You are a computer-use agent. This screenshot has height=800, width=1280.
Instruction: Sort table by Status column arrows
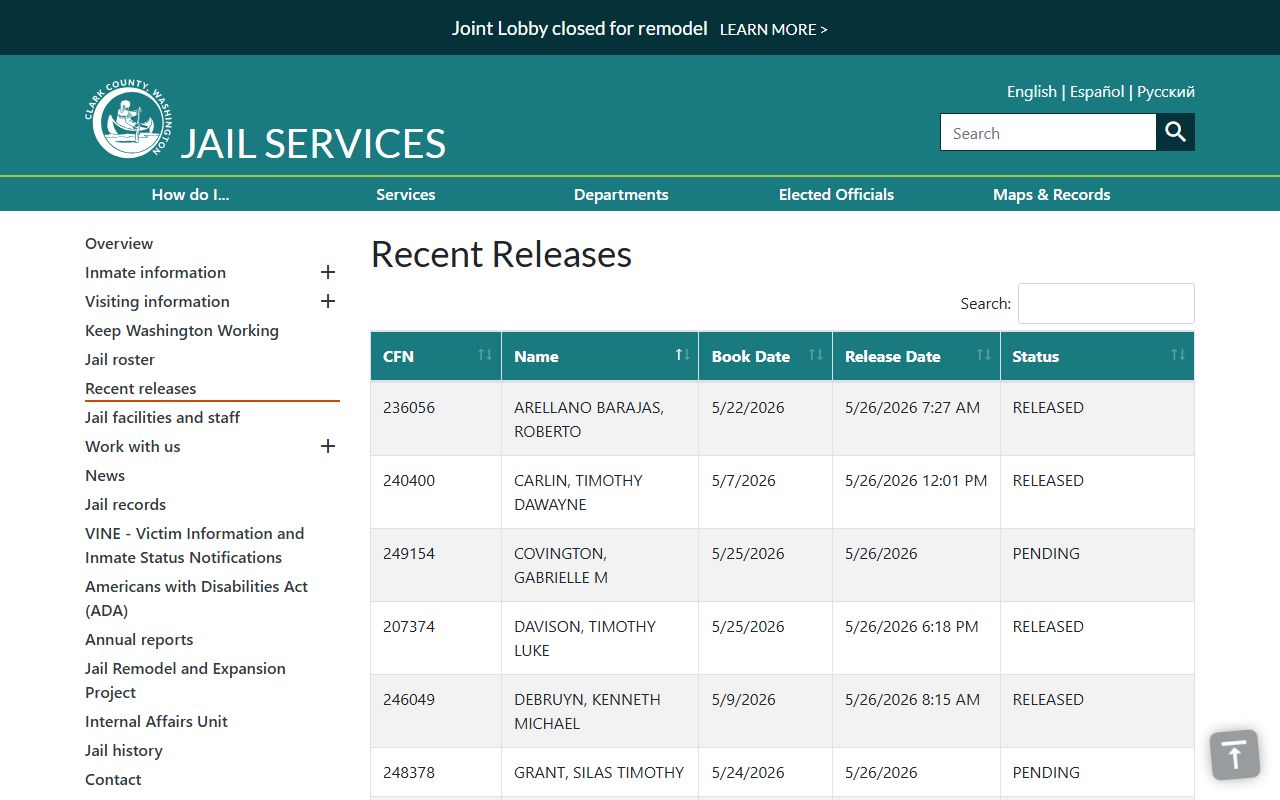[x=1178, y=356]
